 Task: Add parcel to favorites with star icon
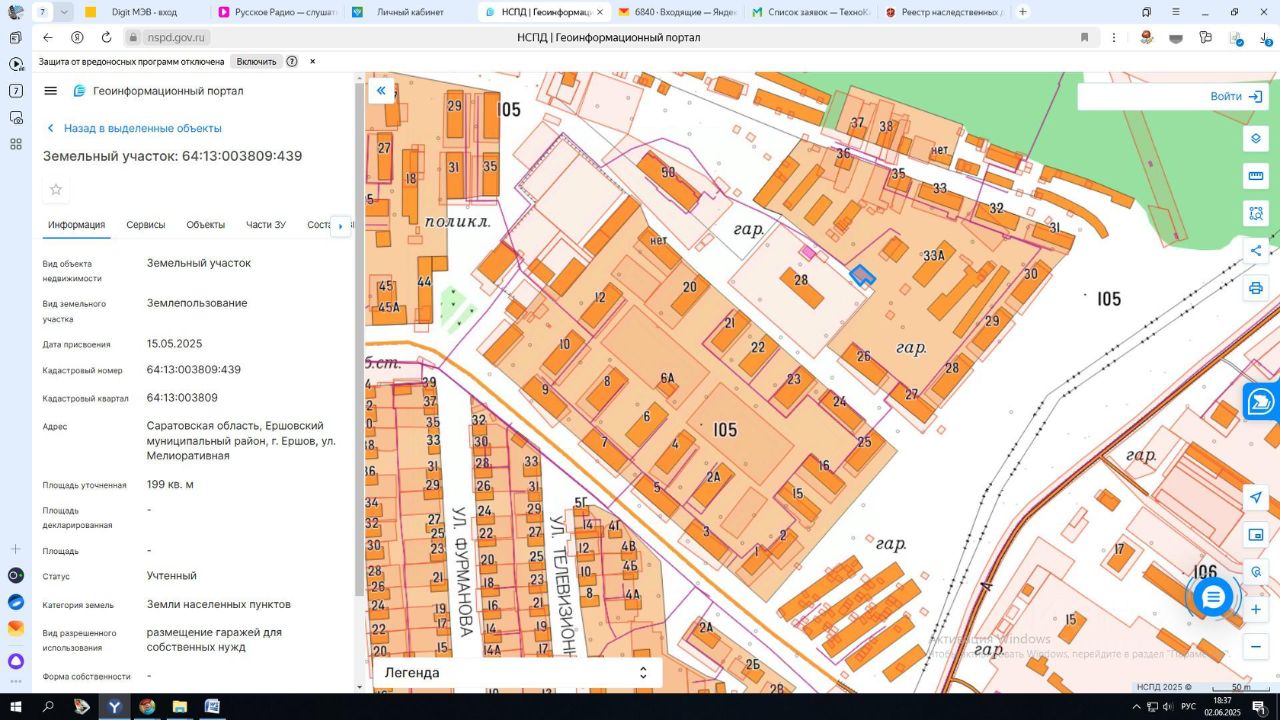(56, 190)
